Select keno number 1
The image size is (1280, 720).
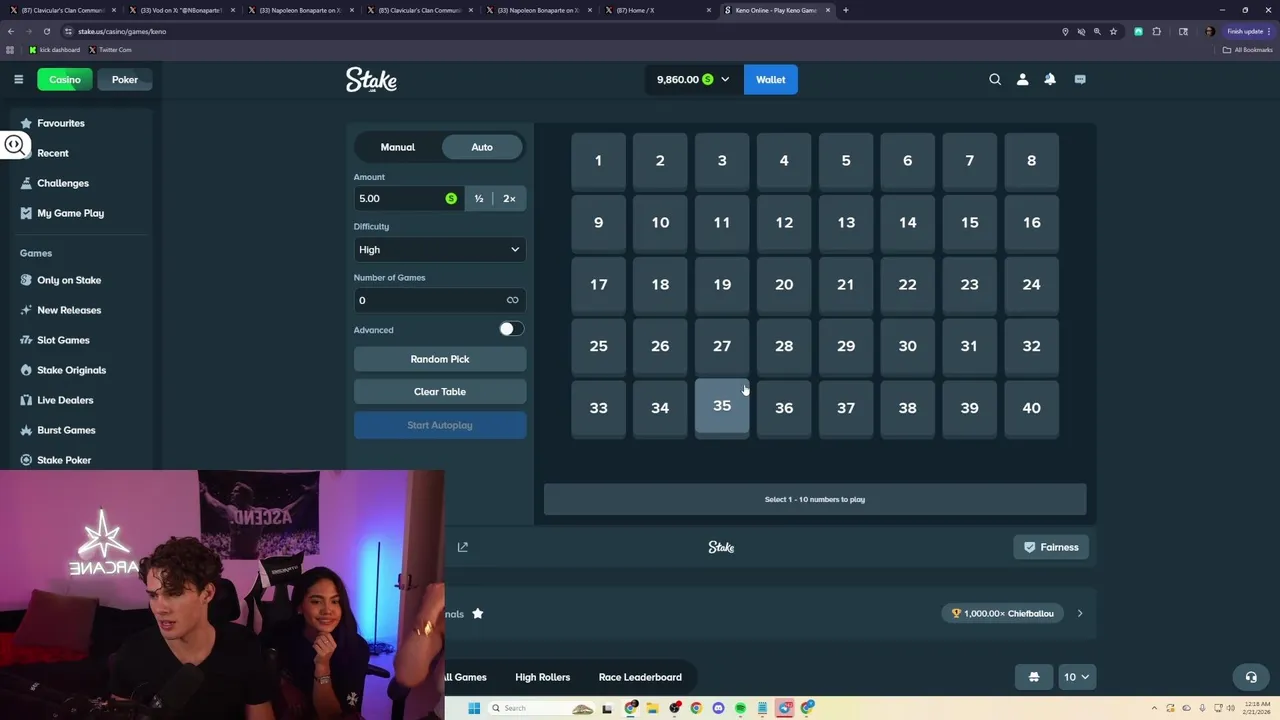point(598,161)
